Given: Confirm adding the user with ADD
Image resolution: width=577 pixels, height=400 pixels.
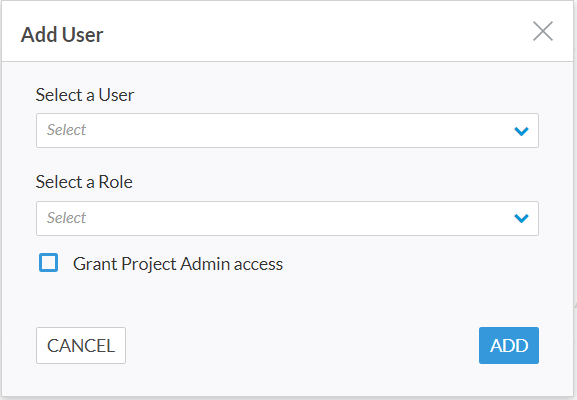Looking at the screenshot, I should [x=509, y=346].
